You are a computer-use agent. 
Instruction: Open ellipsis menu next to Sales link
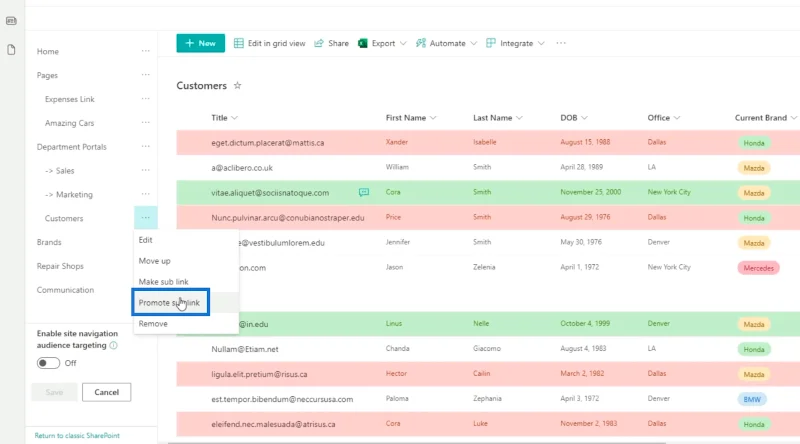(145, 170)
